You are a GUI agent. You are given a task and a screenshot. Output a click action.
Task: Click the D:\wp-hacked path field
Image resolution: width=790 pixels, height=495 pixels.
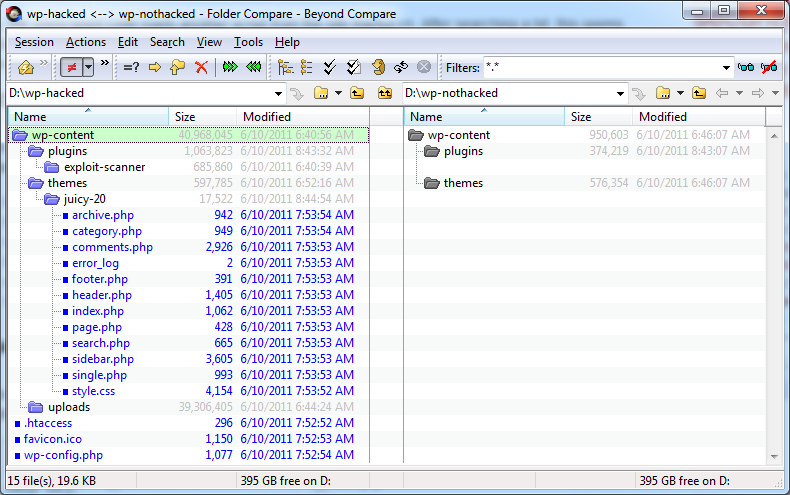pos(140,93)
